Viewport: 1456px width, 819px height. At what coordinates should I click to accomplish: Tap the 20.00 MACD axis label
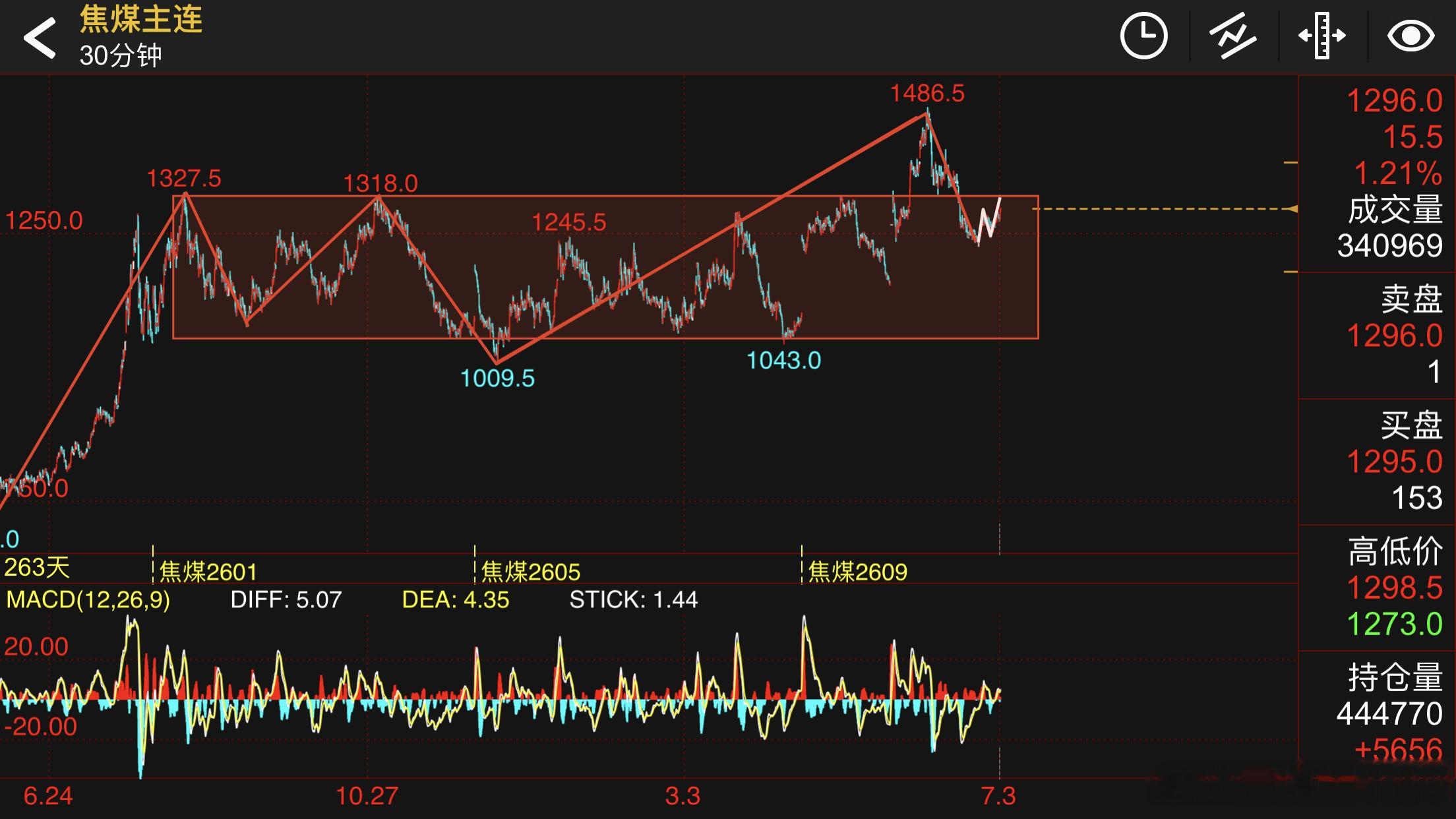(36, 647)
